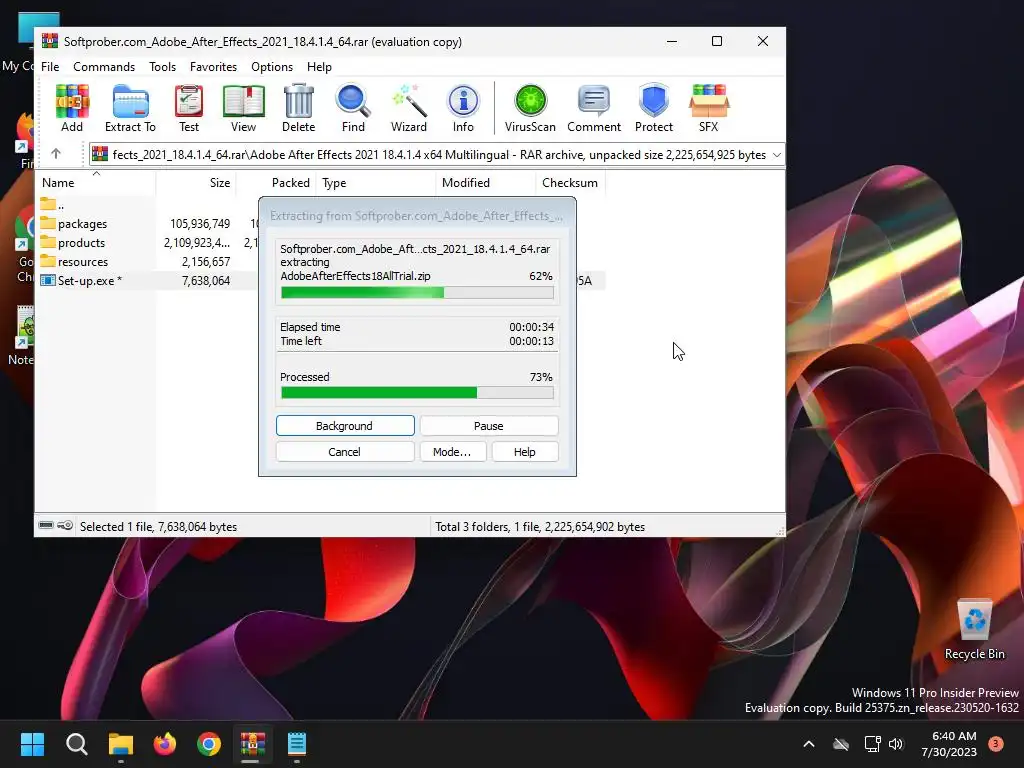This screenshot has width=1024, height=768.
Task: Click the WinRAR taskbar icon
Action: tap(253, 744)
